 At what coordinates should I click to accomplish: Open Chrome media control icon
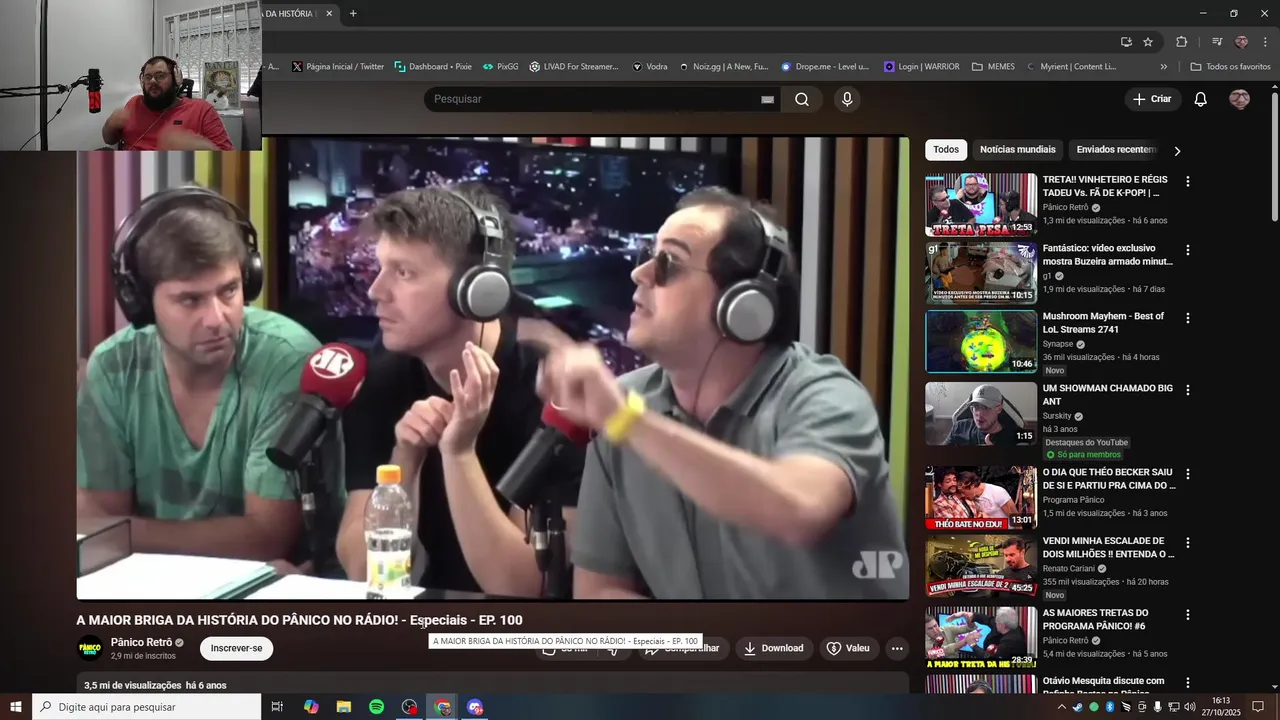[x=1217, y=42]
